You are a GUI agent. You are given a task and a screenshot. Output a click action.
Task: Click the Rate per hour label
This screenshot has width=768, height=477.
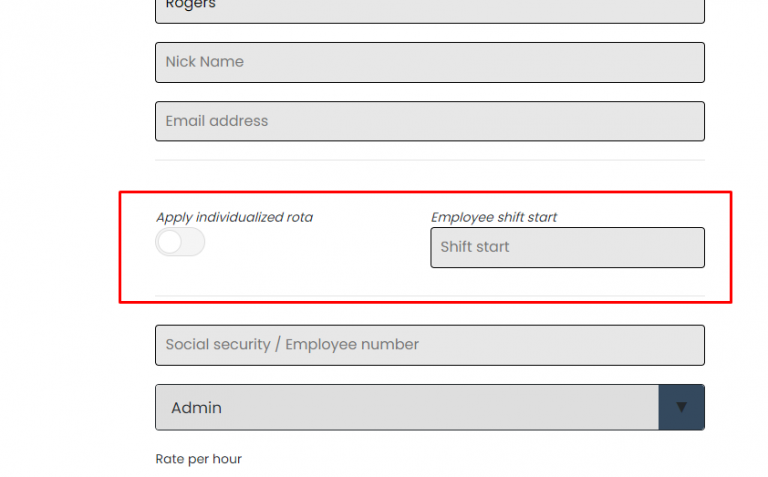point(198,459)
